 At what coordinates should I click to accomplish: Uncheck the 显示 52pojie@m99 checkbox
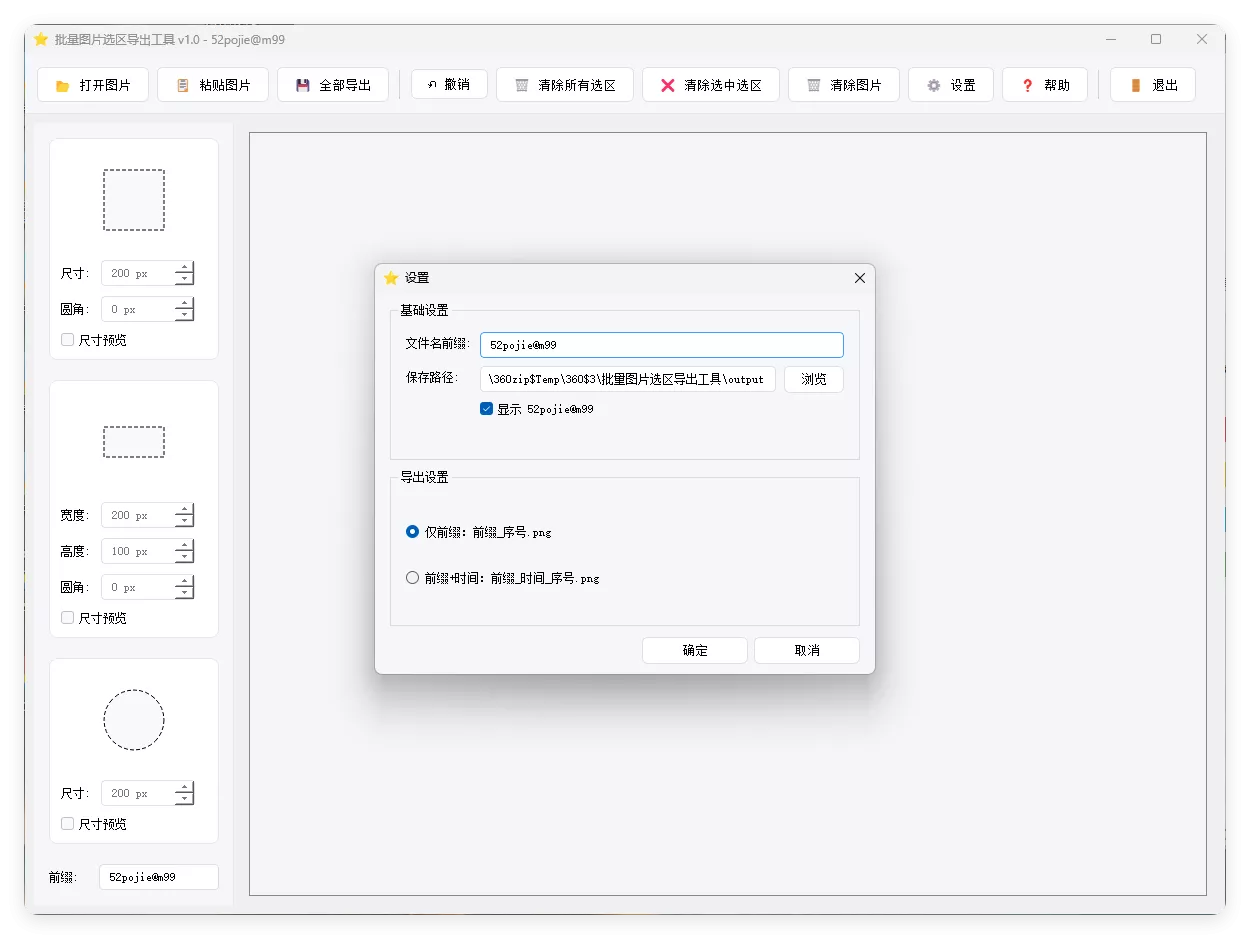point(486,408)
